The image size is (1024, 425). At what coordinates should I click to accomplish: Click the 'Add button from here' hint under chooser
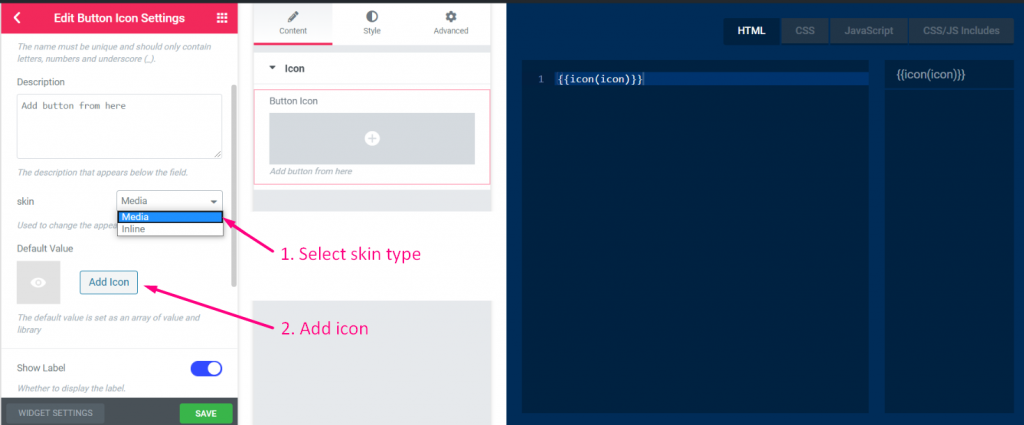[x=311, y=171]
